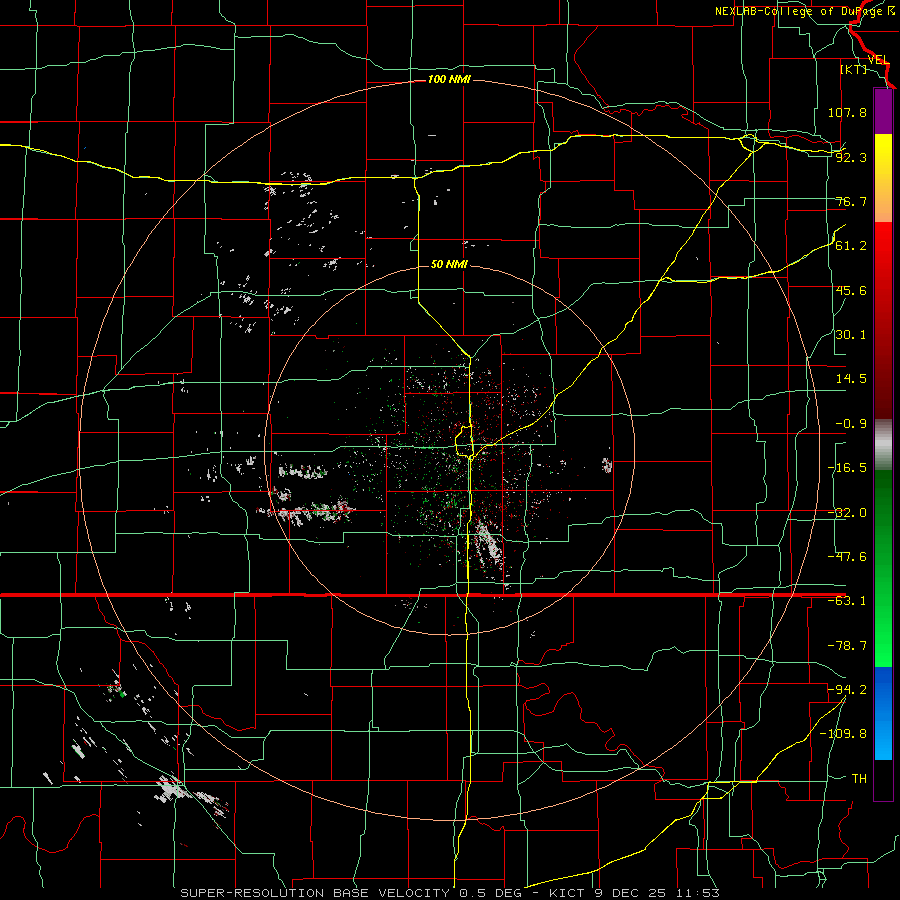The width and height of the screenshot is (900, 900).
Task: Click the 14.5 legend value
Action: pyautogui.click(x=851, y=379)
